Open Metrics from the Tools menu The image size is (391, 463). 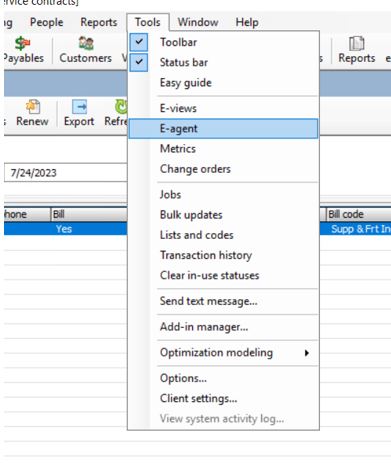pyautogui.click(x=223, y=149)
